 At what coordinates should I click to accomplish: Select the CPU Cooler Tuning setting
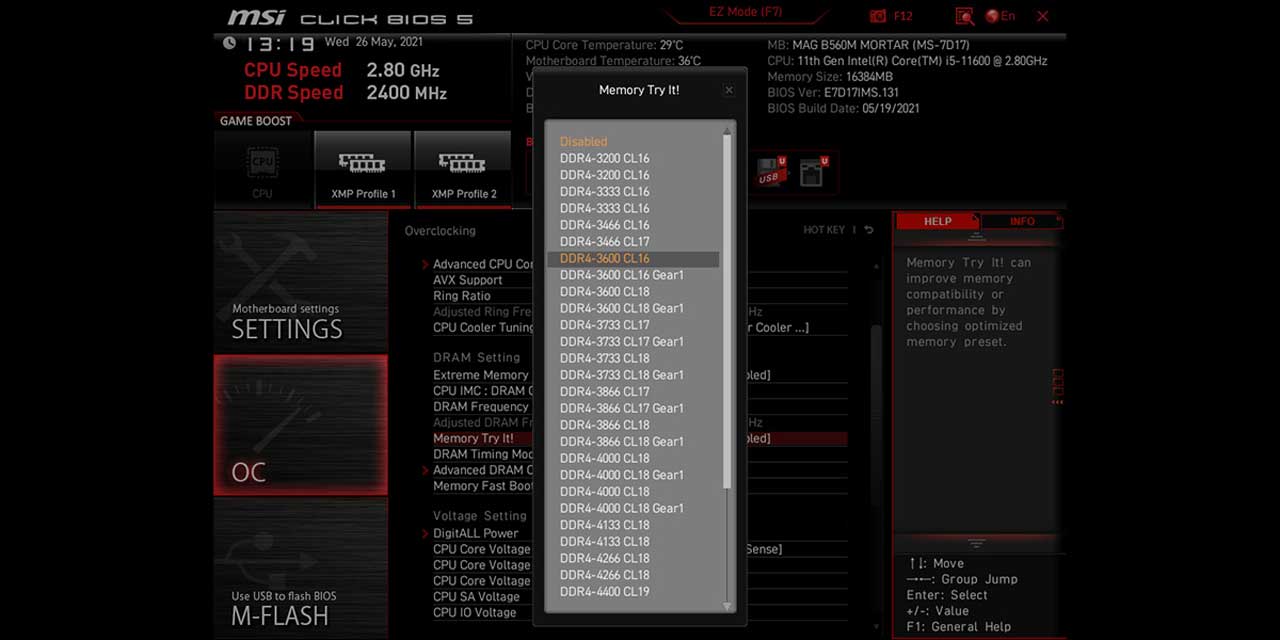click(483, 327)
